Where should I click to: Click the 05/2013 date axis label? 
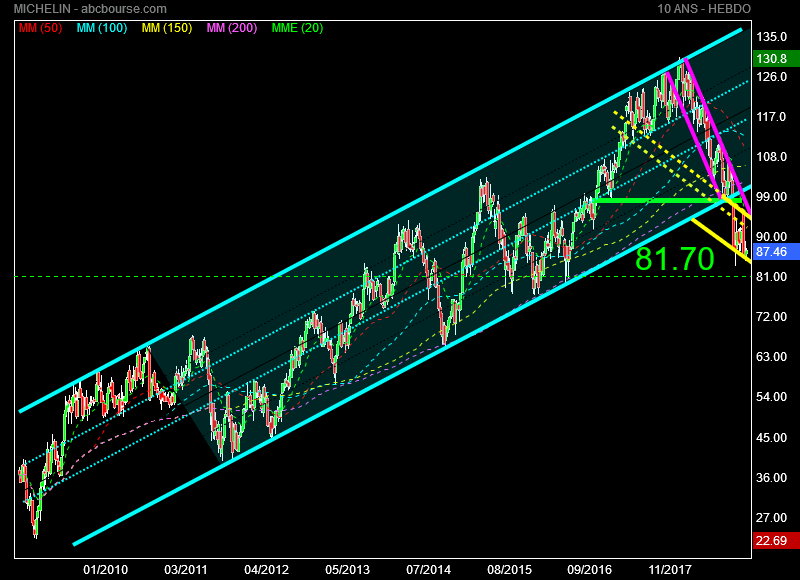pyautogui.click(x=347, y=569)
